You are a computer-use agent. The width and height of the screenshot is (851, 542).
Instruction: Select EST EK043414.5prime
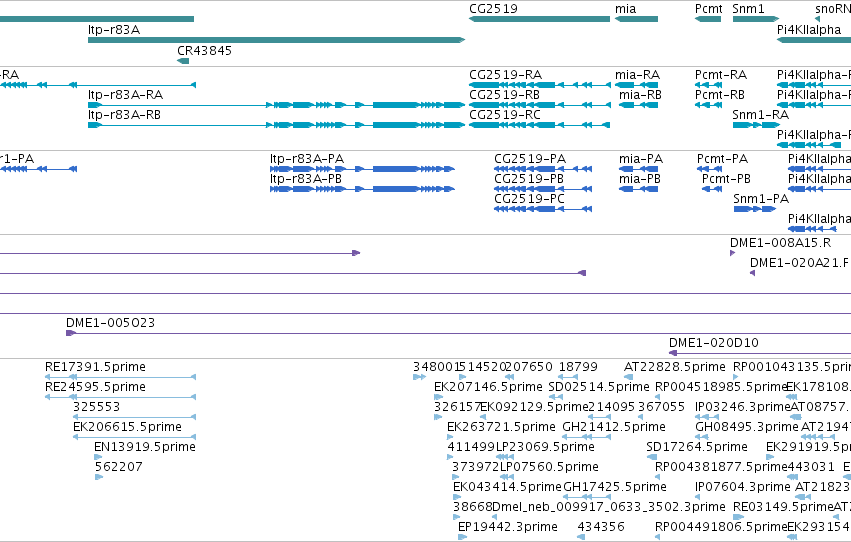click(457, 497)
